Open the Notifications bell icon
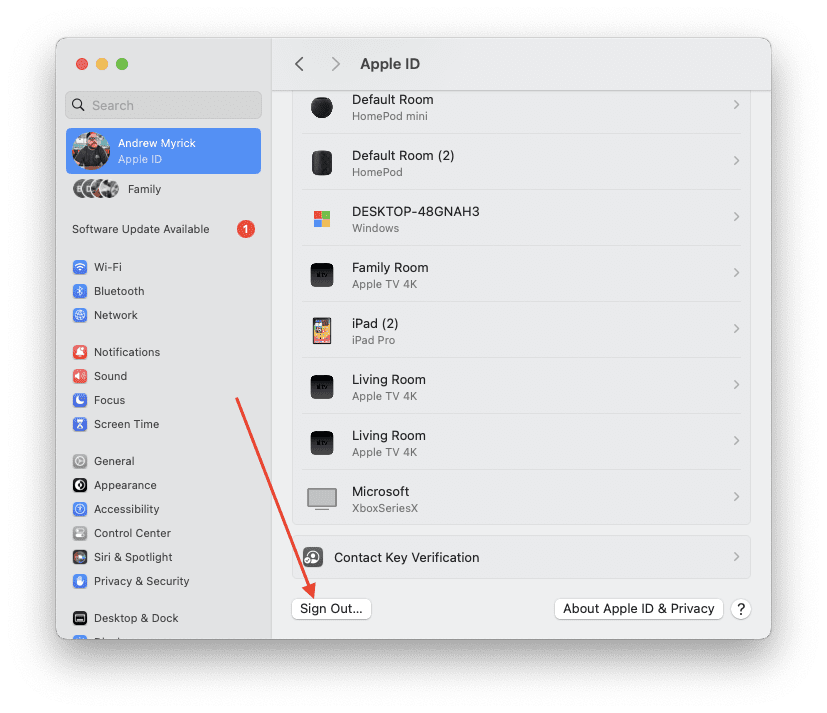 pyautogui.click(x=80, y=352)
